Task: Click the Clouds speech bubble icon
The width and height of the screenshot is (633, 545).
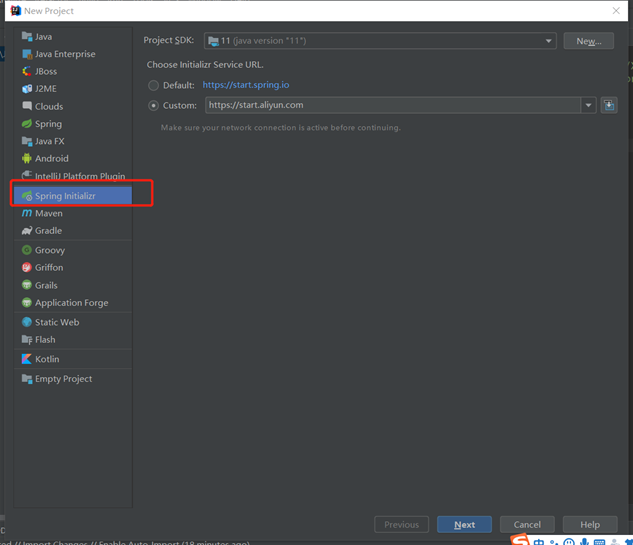Action: point(27,106)
